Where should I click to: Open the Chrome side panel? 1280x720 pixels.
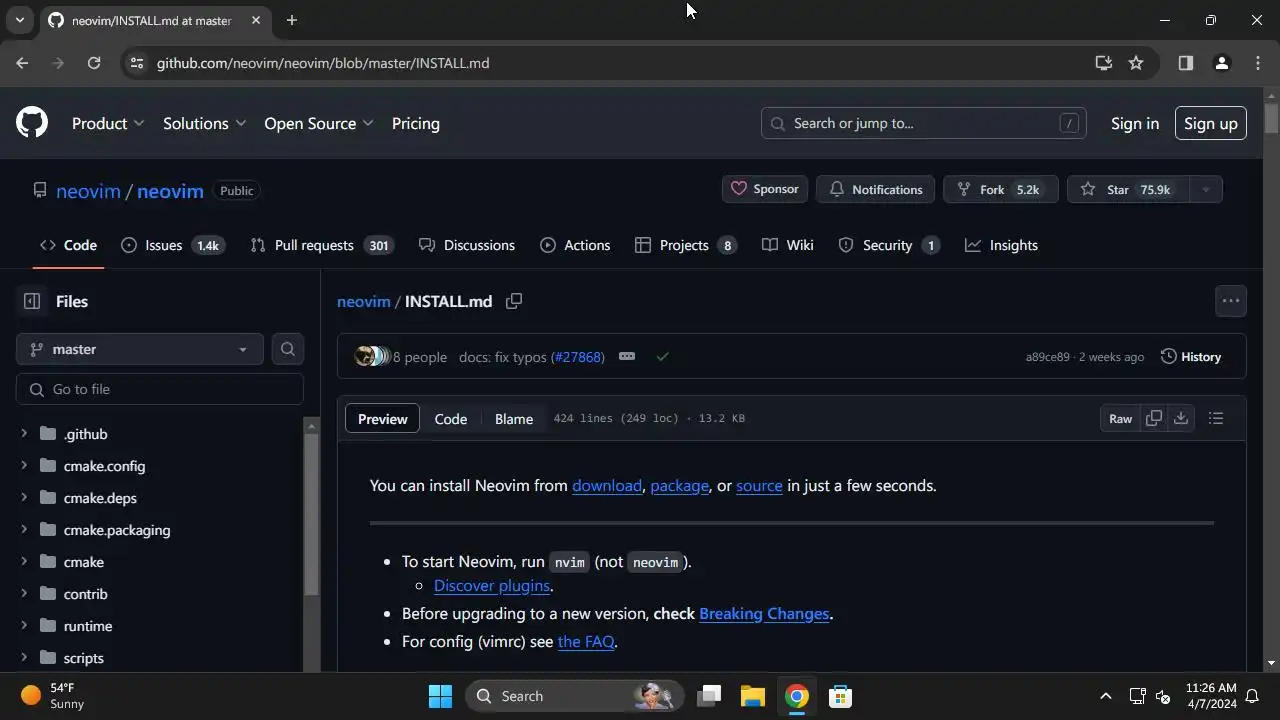(x=1186, y=63)
